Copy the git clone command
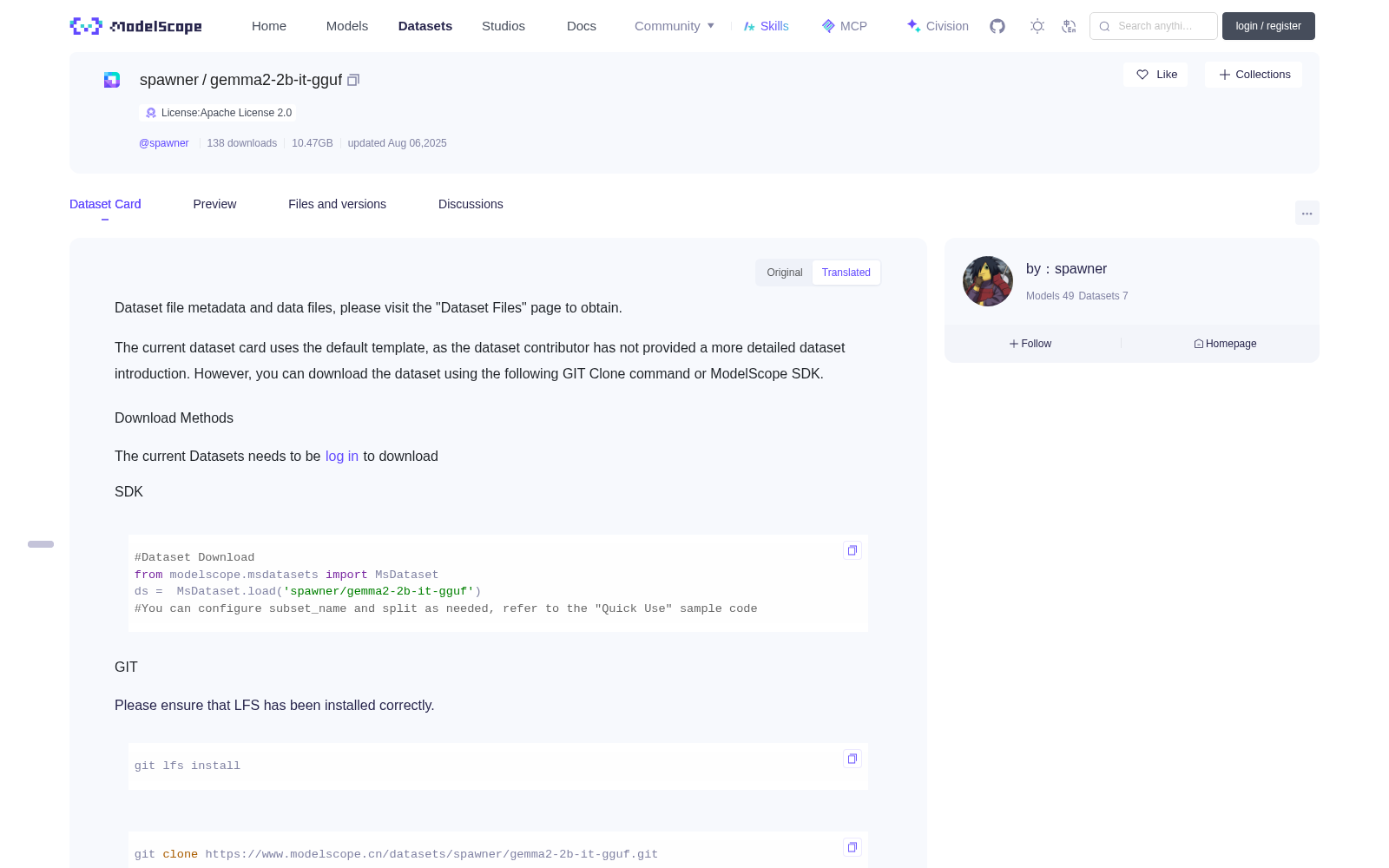1389x868 pixels. pos(852,847)
